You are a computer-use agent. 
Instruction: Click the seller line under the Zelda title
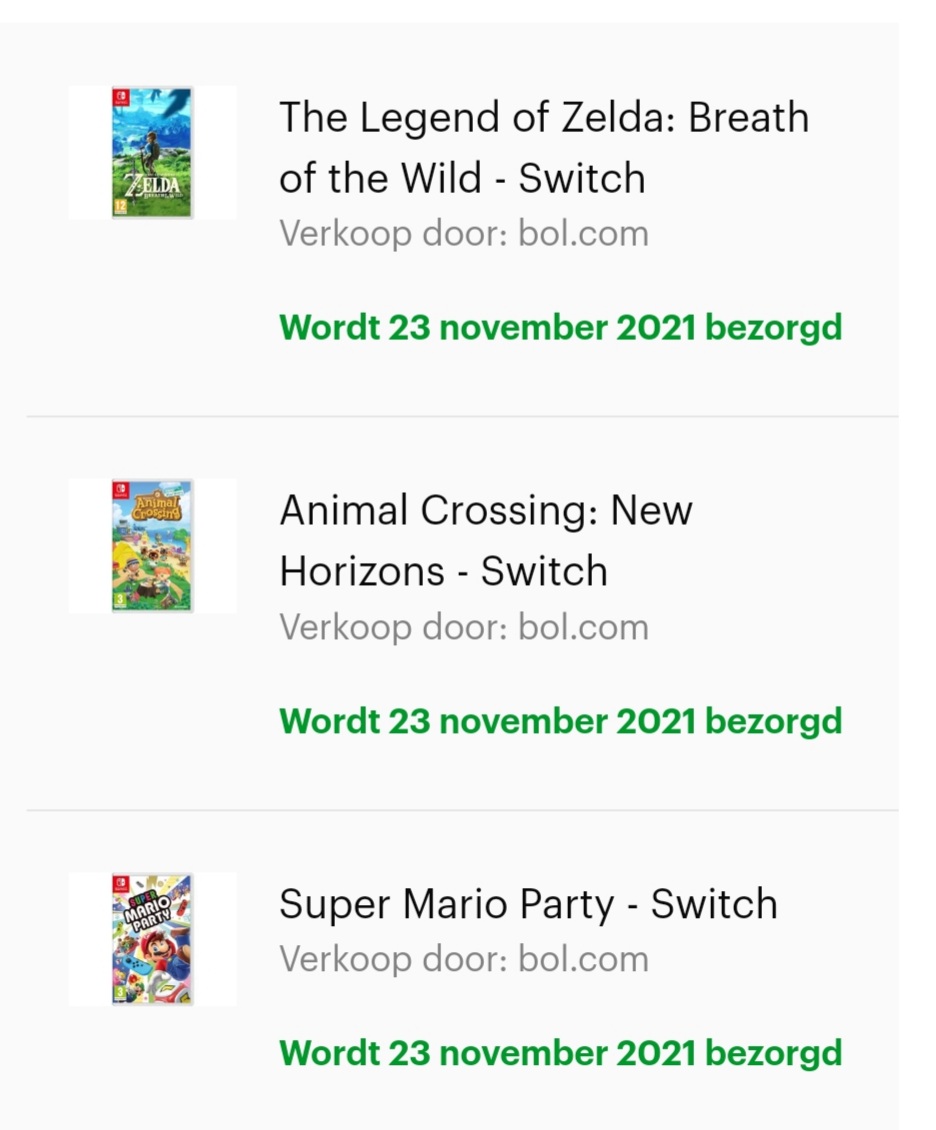(463, 234)
